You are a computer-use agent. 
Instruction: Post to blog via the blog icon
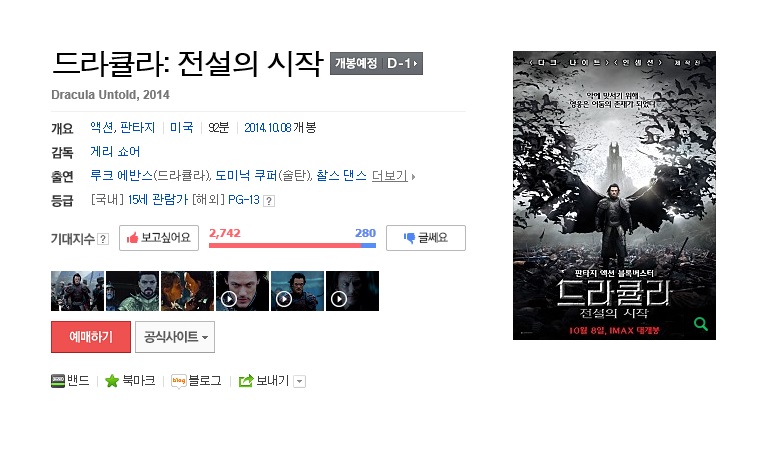click(179, 380)
